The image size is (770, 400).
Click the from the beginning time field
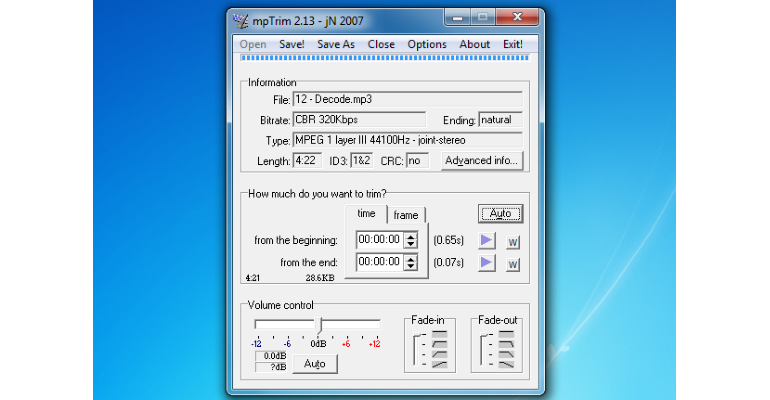(381, 240)
